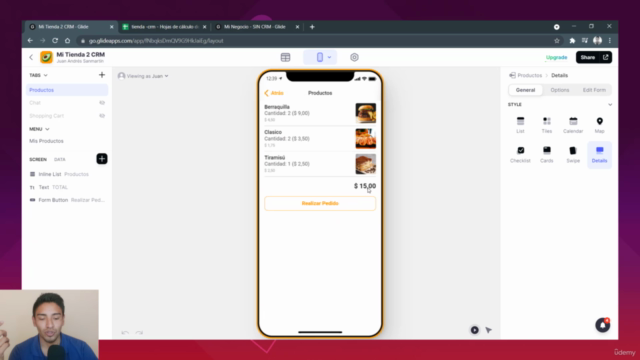Image resolution: width=640 pixels, height=360 pixels.
Task: Add a component with black plus button
Action: (102, 159)
